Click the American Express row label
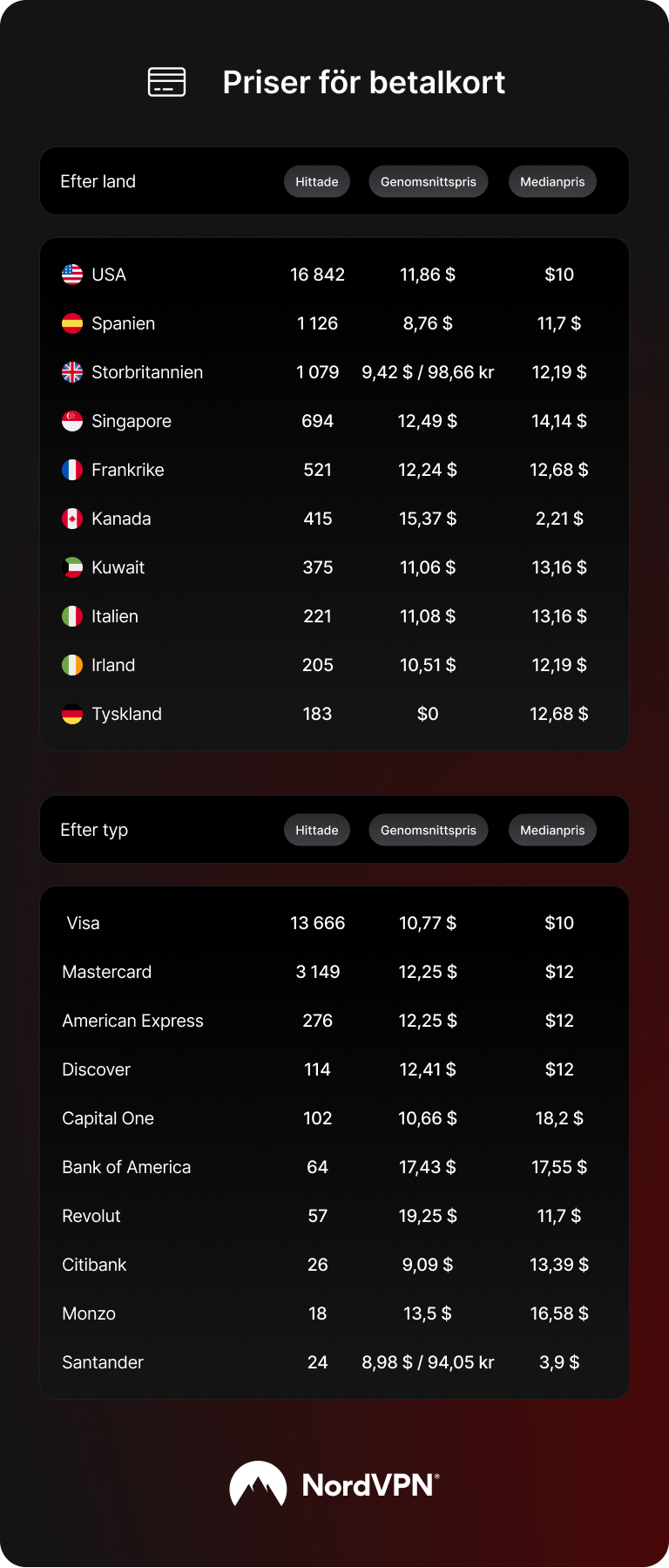669x1568 pixels. pyautogui.click(x=132, y=1021)
